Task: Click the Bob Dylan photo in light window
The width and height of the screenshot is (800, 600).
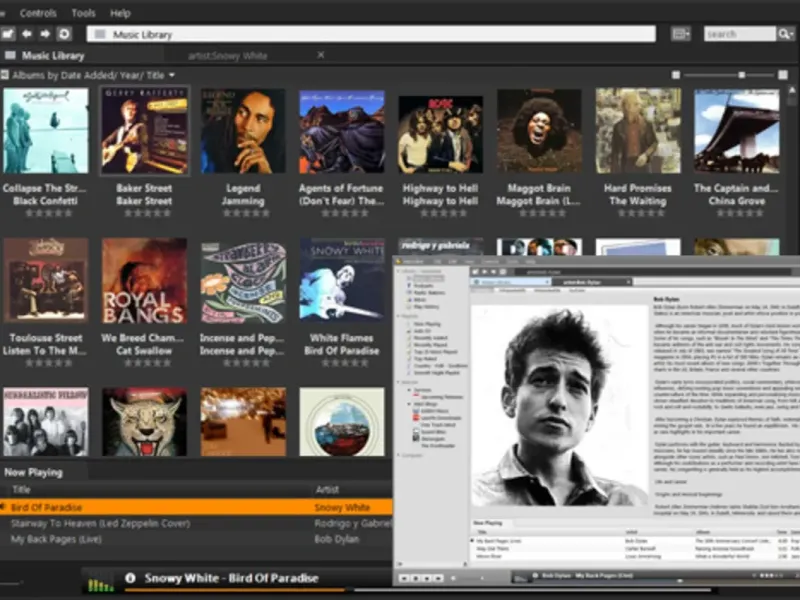Action: [x=559, y=407]
